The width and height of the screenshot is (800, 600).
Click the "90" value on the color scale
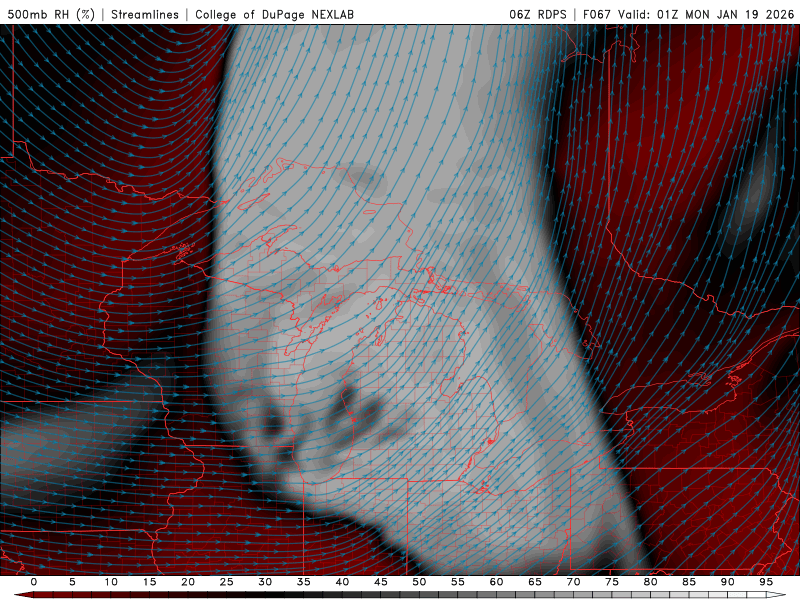[728, 582]
